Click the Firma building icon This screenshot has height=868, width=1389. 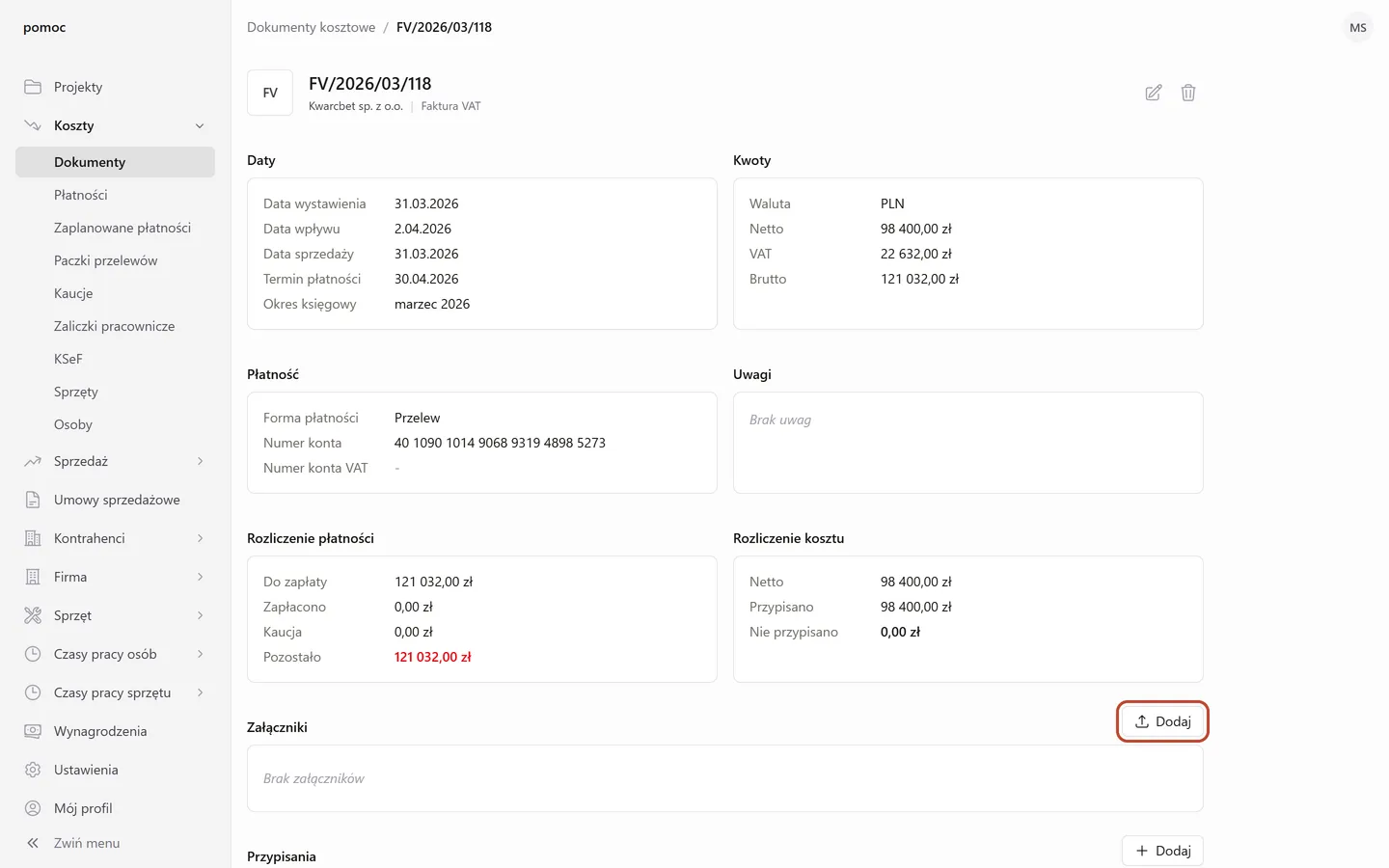(33, 577)
